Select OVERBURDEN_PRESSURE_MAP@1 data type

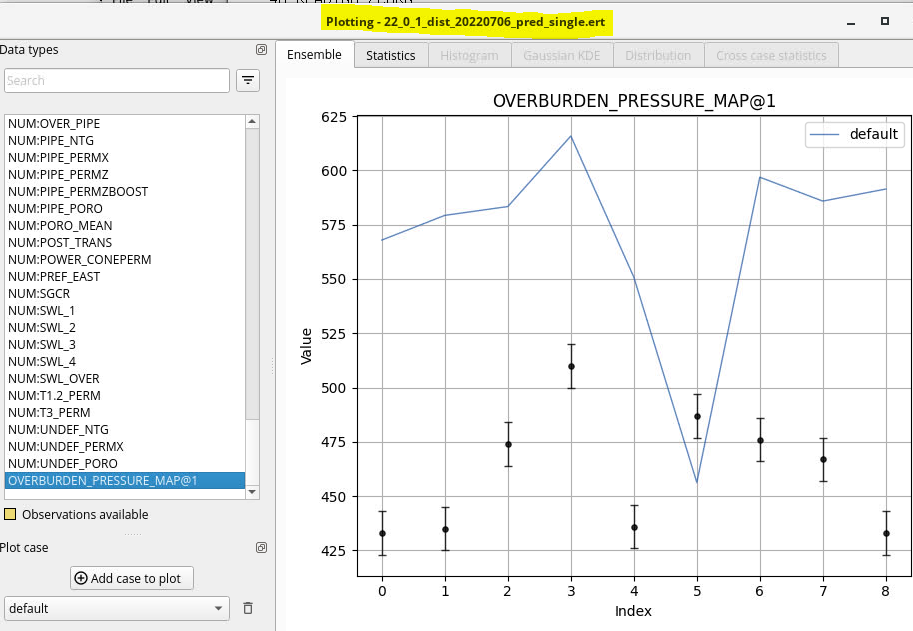[x=100, y=480]
